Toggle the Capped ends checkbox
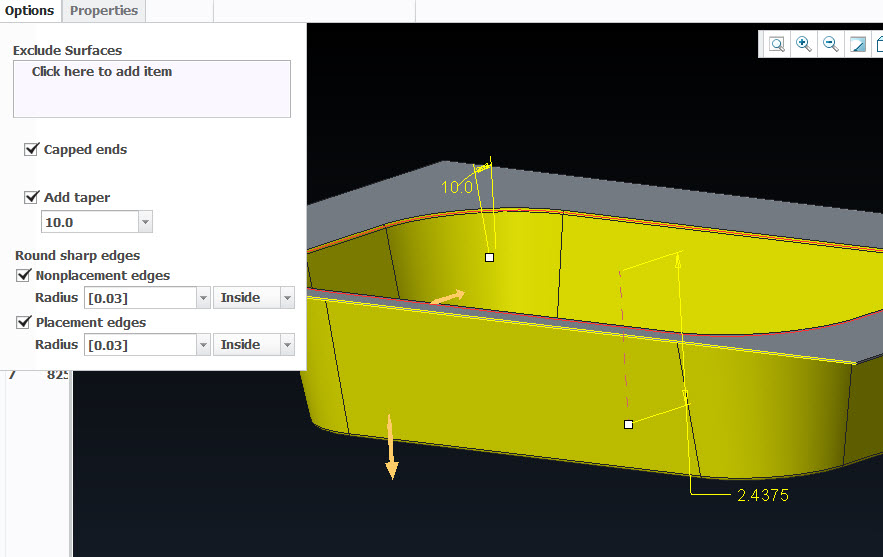883x557 pixels. [32, 149]
